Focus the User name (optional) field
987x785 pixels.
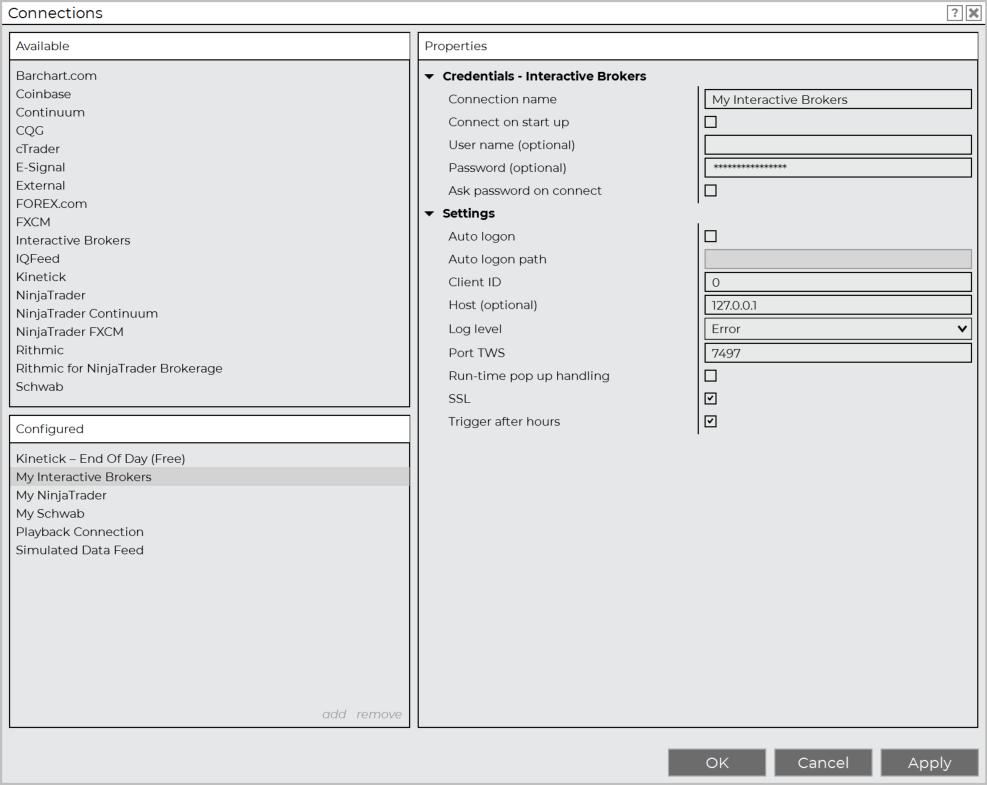pos(838,145)
